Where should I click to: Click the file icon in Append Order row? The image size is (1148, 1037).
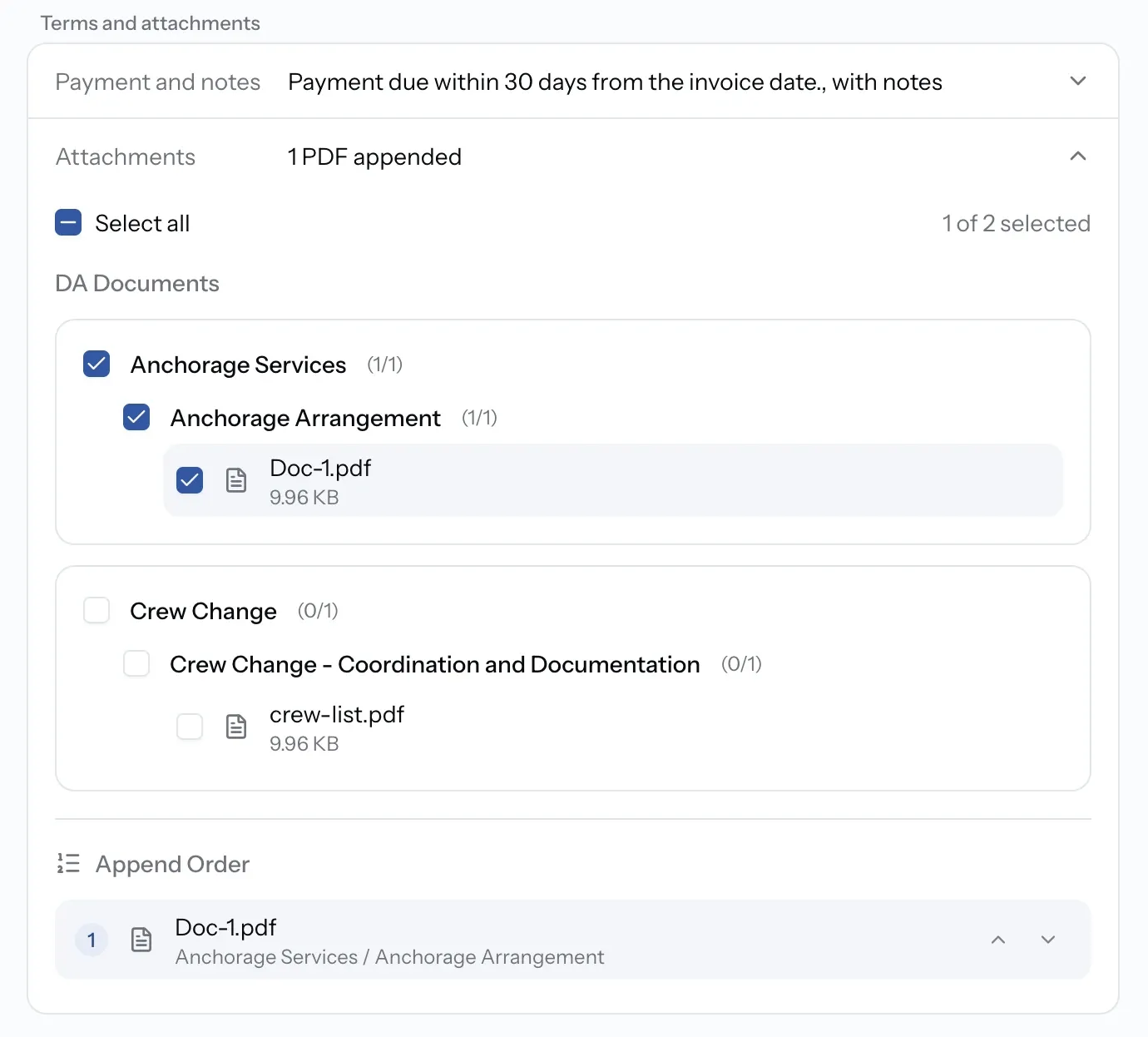(x=142, y=940)
